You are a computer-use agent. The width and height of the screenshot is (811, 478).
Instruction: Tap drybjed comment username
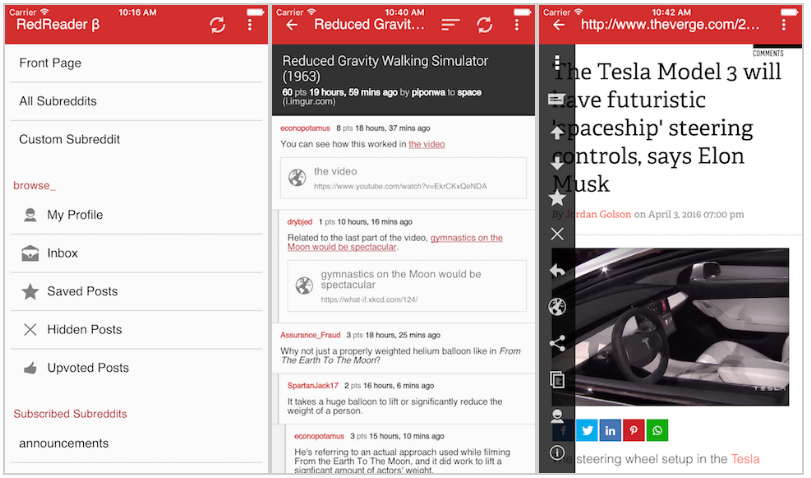(x=300, y=222)
